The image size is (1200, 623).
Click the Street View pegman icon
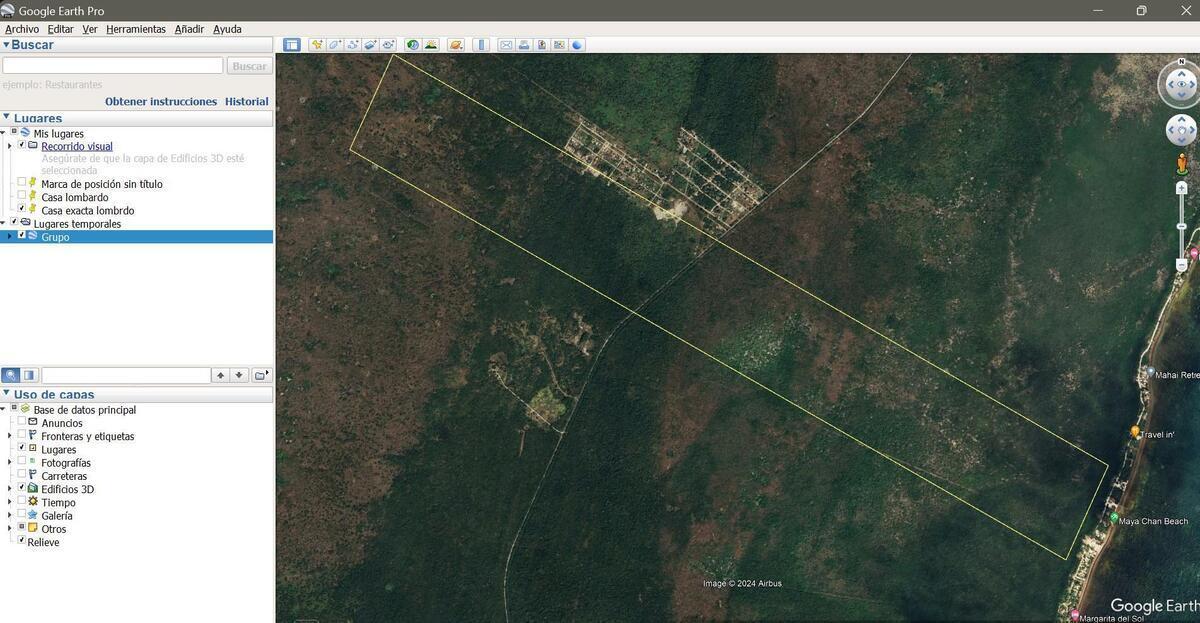[1181, 163]
